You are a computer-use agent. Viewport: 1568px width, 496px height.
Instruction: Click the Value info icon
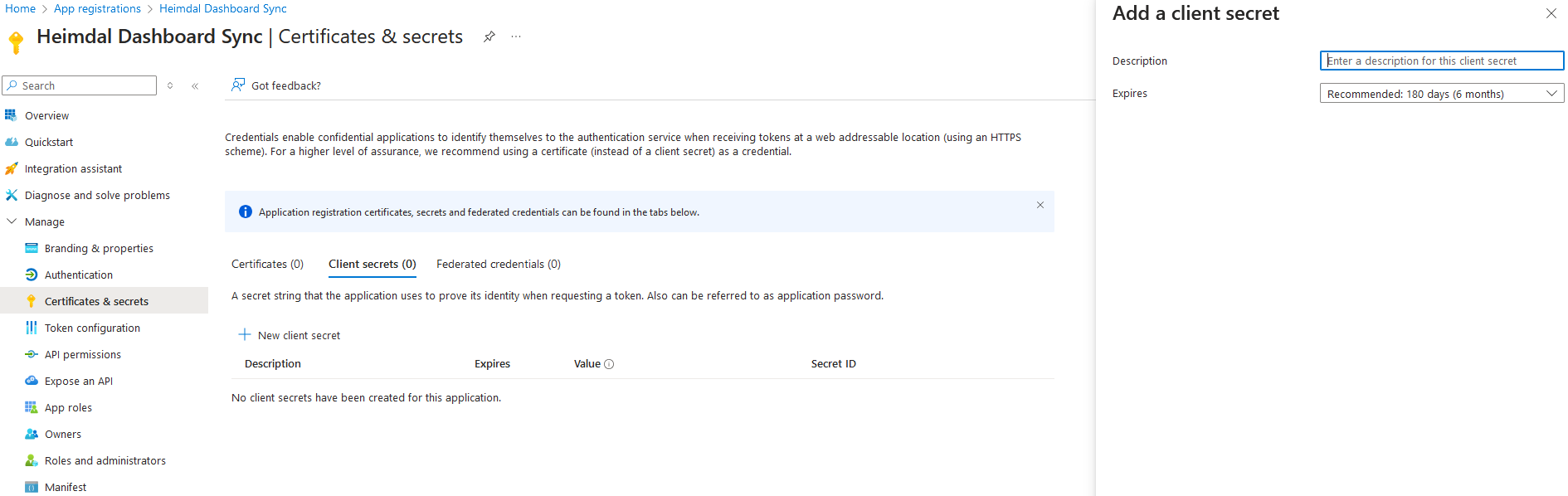[609, 364]
